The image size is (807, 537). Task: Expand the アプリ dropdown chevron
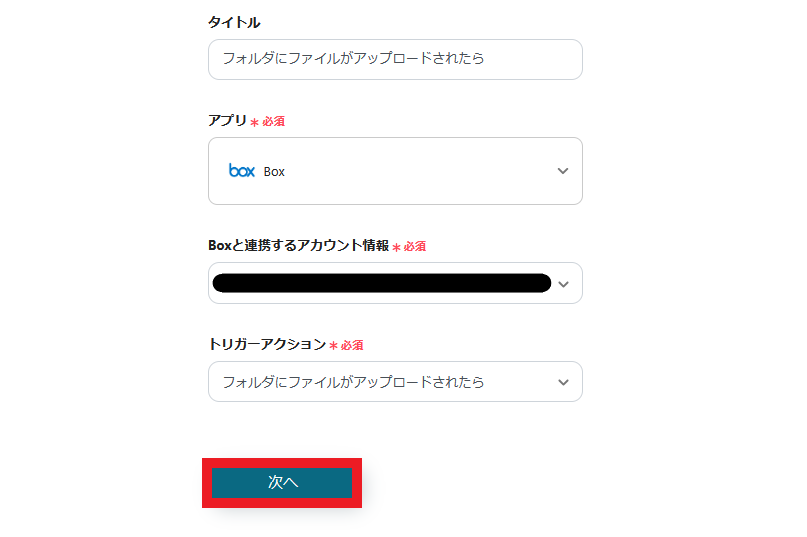click(x=563, y=171)
